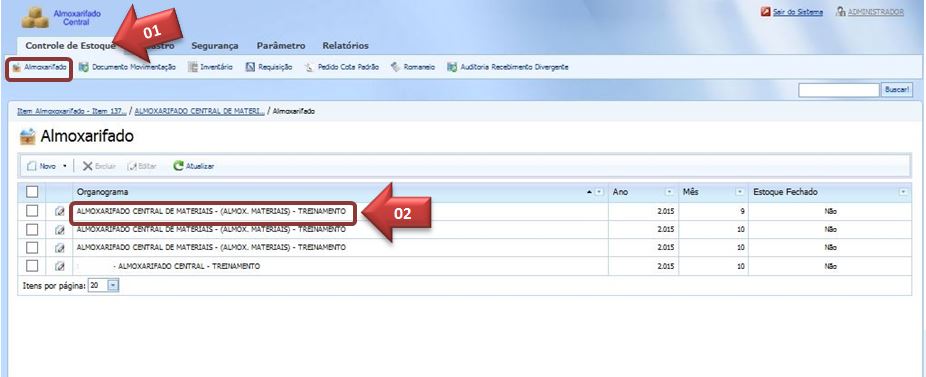The height and width of the screenshot is (377, 926).
Task: Open the Item Almoxarifado breadcrumb link
Action: click(72, 111)
